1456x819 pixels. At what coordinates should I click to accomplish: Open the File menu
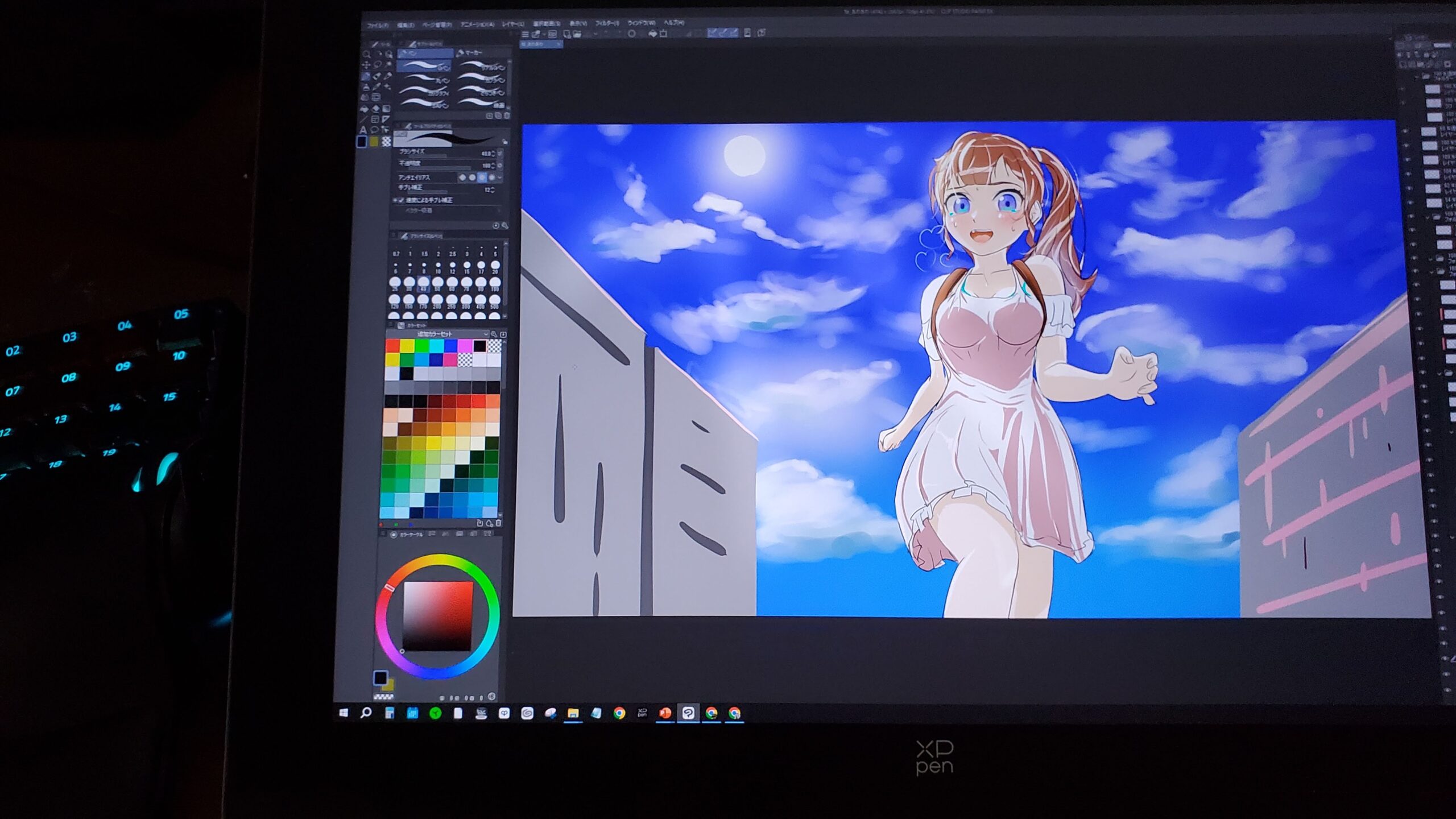pyautogui.click(x=377, y=26)
